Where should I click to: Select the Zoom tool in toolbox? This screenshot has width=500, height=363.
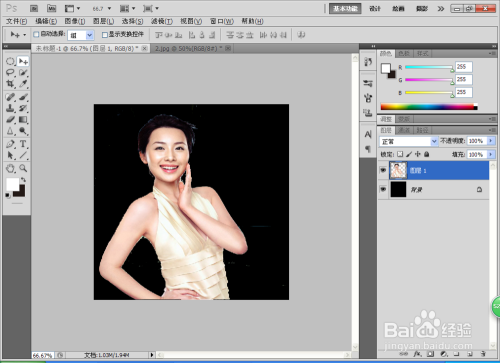pos(23,168)
